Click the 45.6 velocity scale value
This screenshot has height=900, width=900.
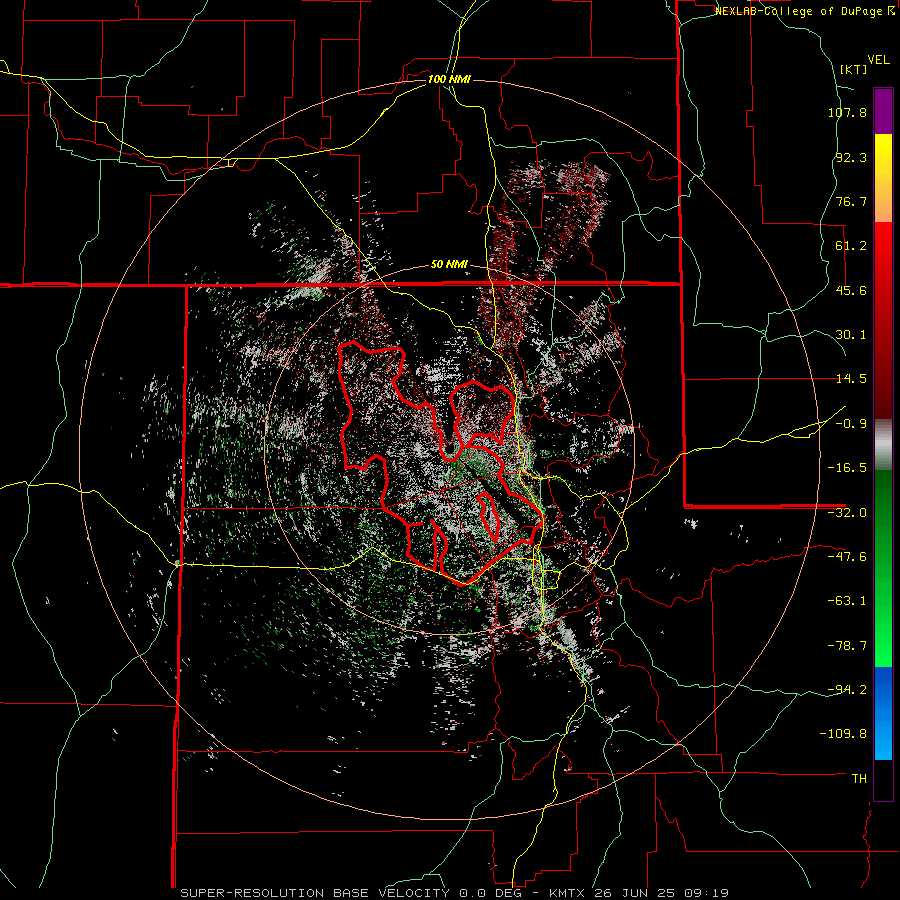851,290
